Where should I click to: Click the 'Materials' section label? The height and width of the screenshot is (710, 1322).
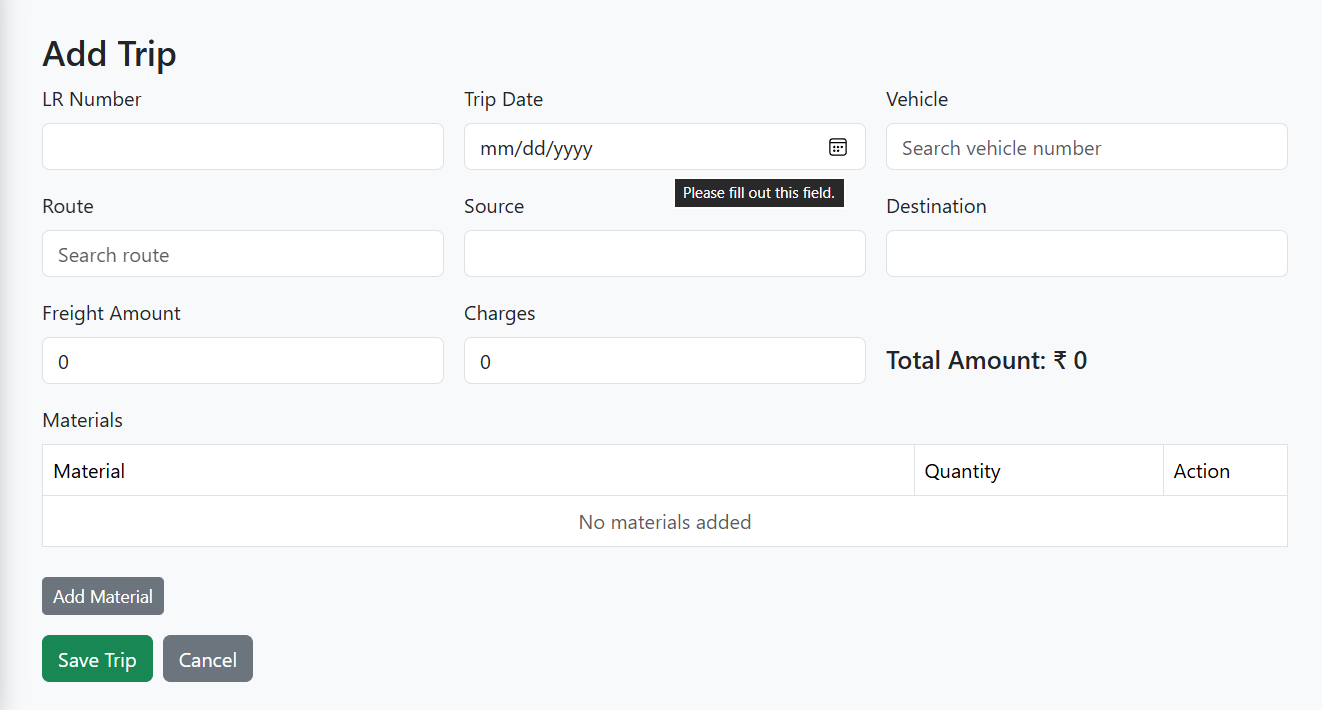(x=82, y=420)
